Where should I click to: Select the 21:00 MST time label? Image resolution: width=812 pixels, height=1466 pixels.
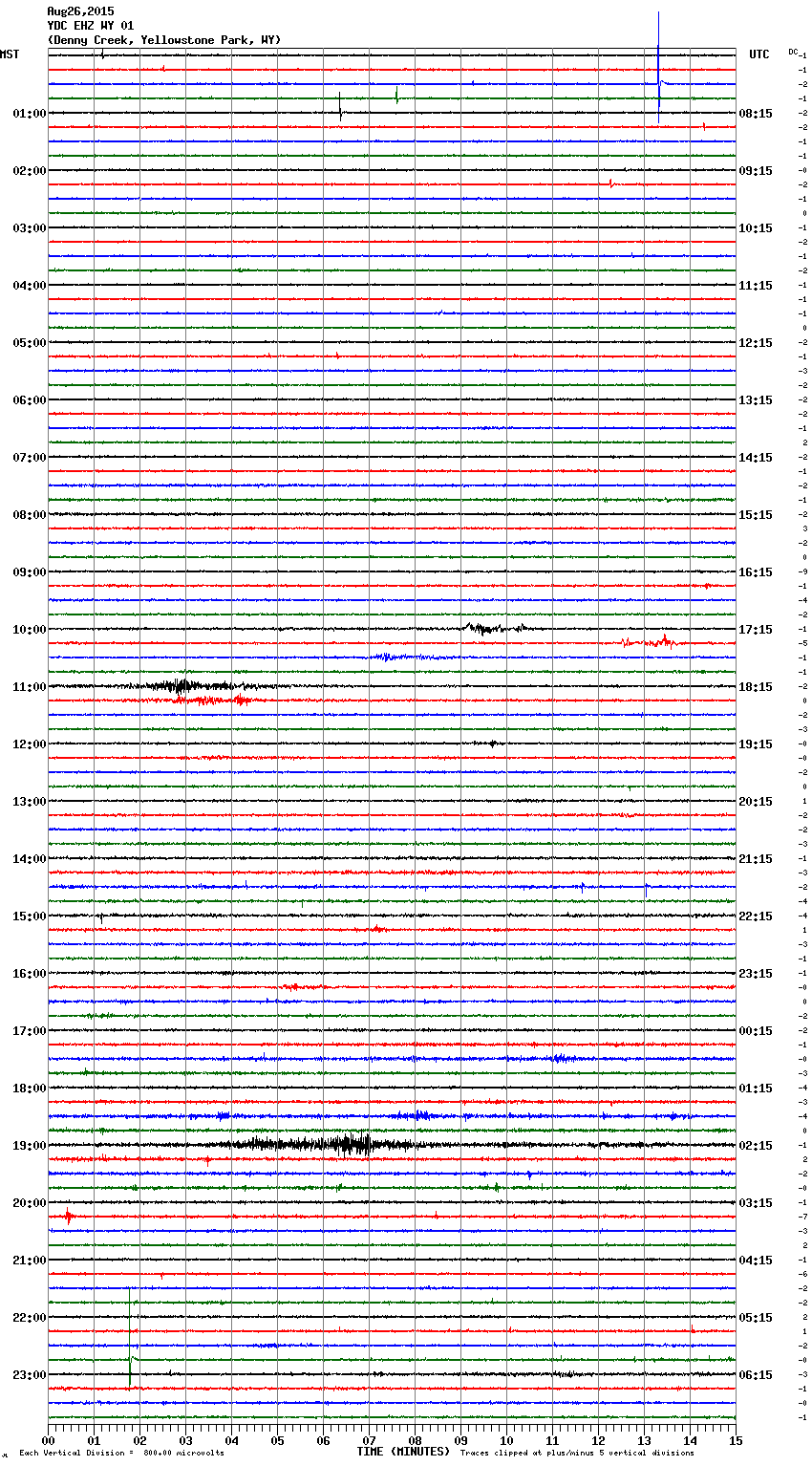click(x=30, y=1261)
